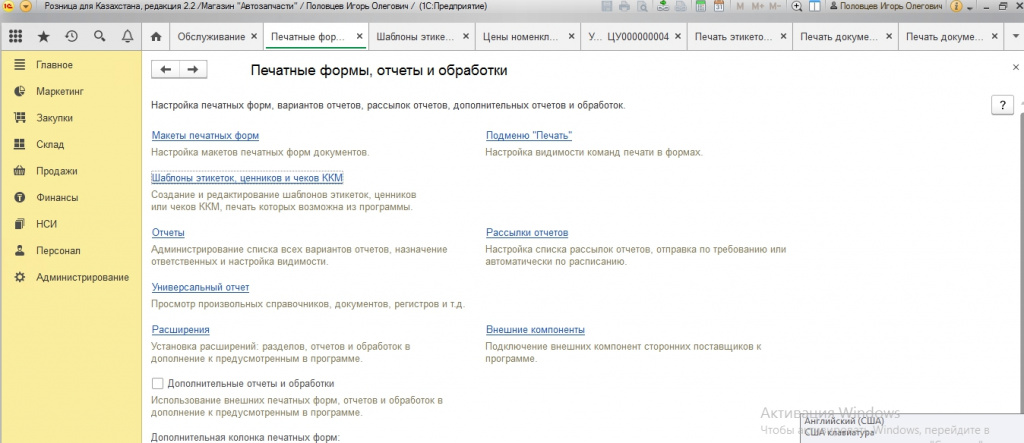The image size is (1024, 443).
Task: Navigate back with the left arrow
Action: [165, 70]
